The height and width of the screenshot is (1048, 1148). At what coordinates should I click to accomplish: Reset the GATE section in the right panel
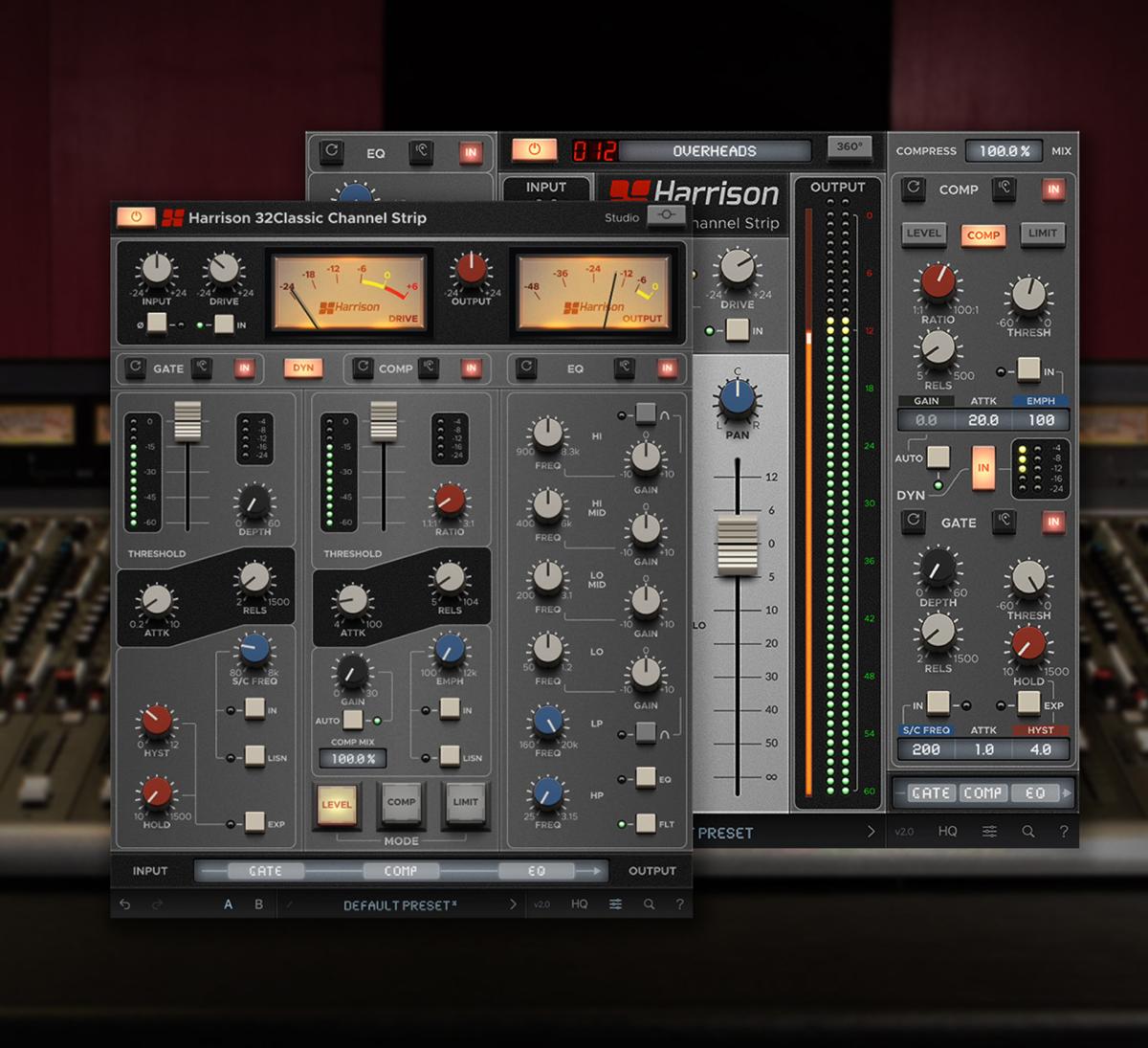point(914,521)
